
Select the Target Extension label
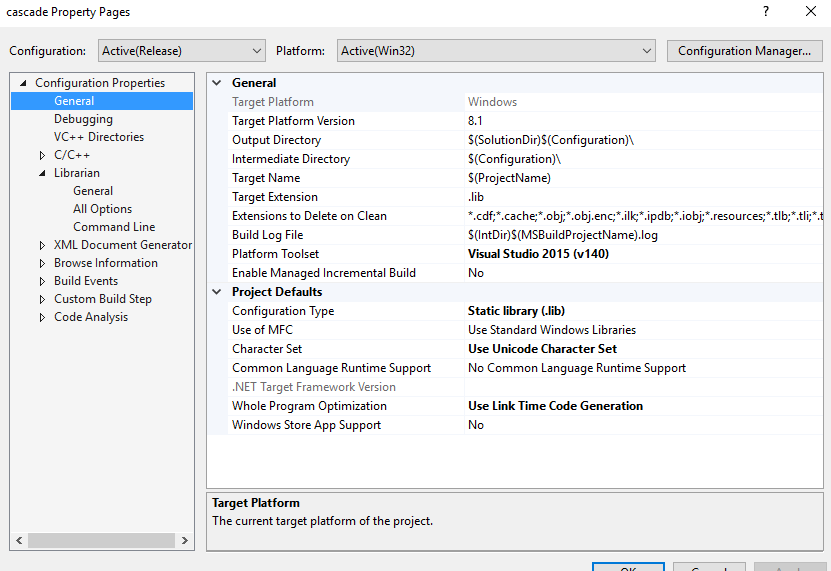pyautogui.click(x=275, y=197)
